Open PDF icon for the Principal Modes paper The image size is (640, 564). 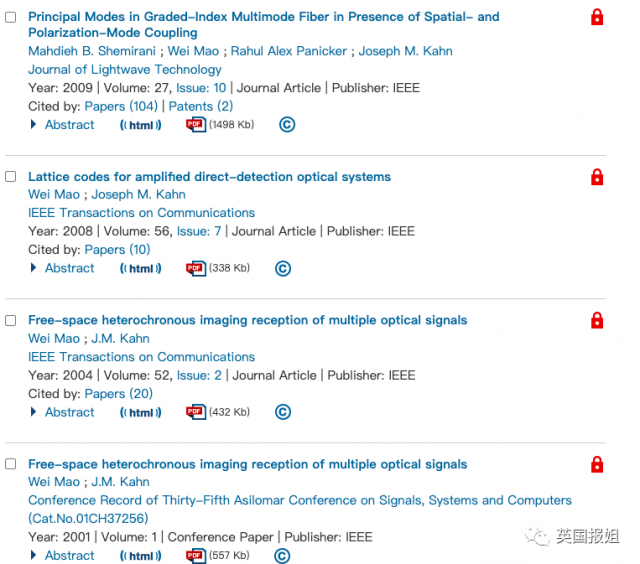coord(195,125)
